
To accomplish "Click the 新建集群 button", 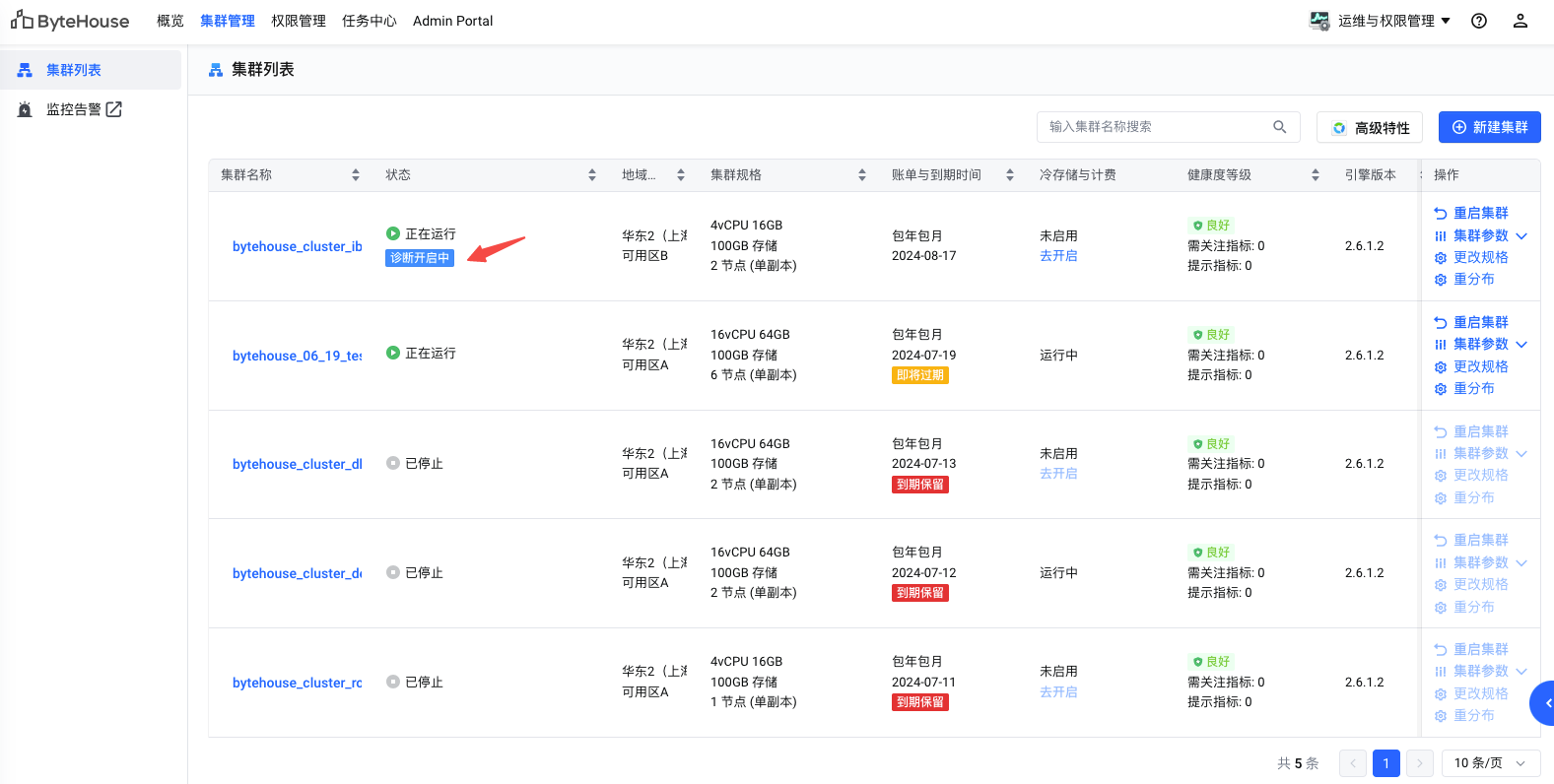I will (1490, 127).
